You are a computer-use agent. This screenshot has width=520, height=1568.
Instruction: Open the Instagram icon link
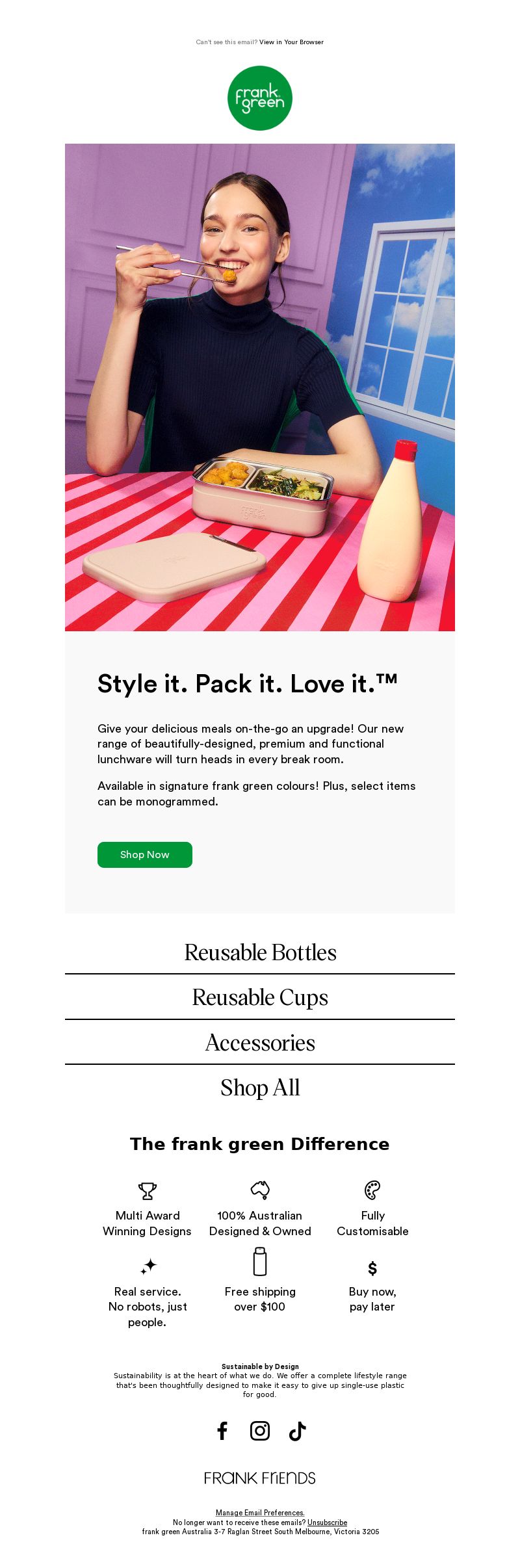(260, 1431)
